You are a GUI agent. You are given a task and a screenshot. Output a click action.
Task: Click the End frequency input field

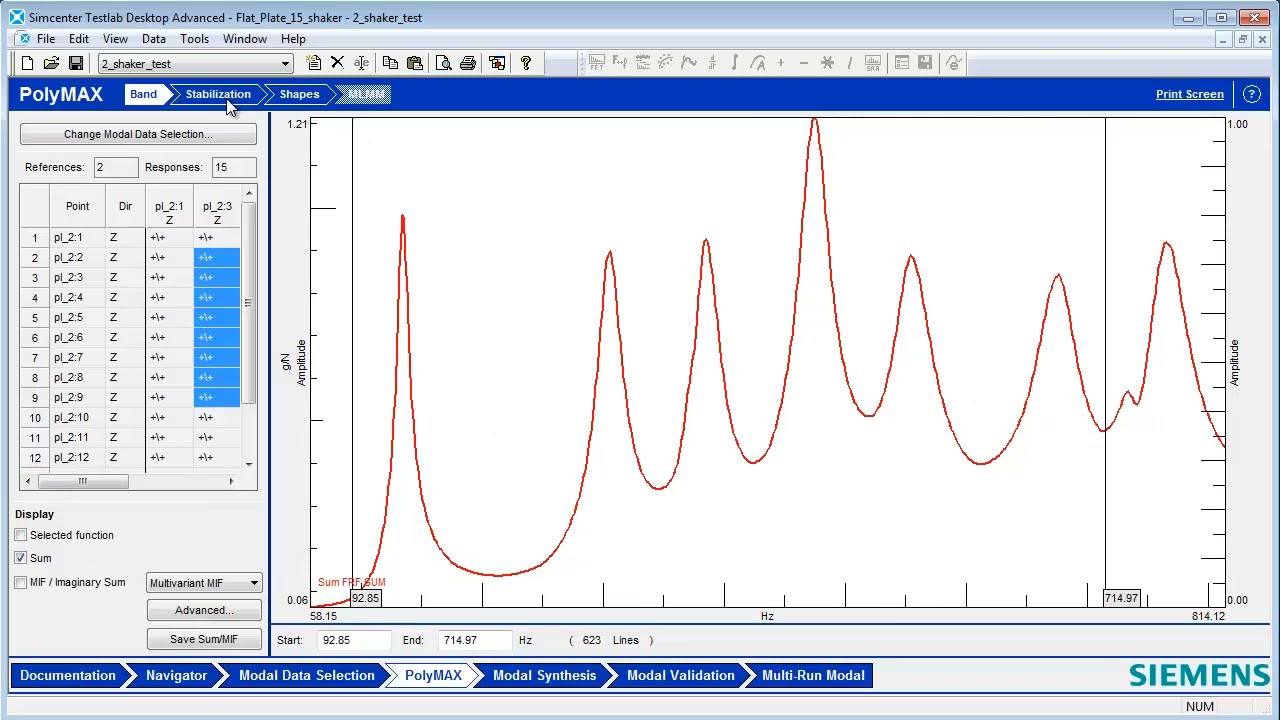pyautogui.click(x=473, y=640)
